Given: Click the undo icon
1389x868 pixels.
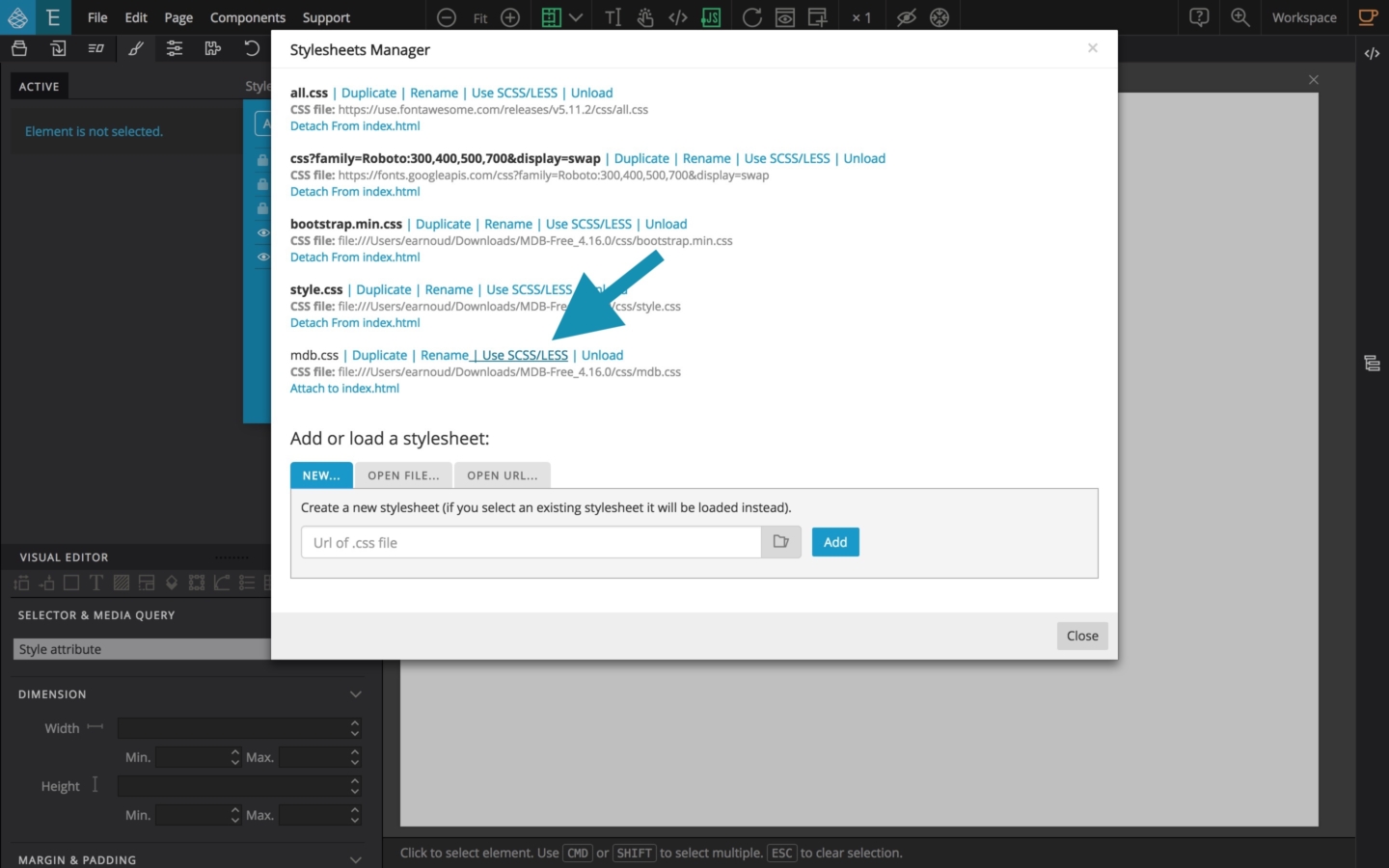Looking at the screenshot, I should tap(252, 48).
